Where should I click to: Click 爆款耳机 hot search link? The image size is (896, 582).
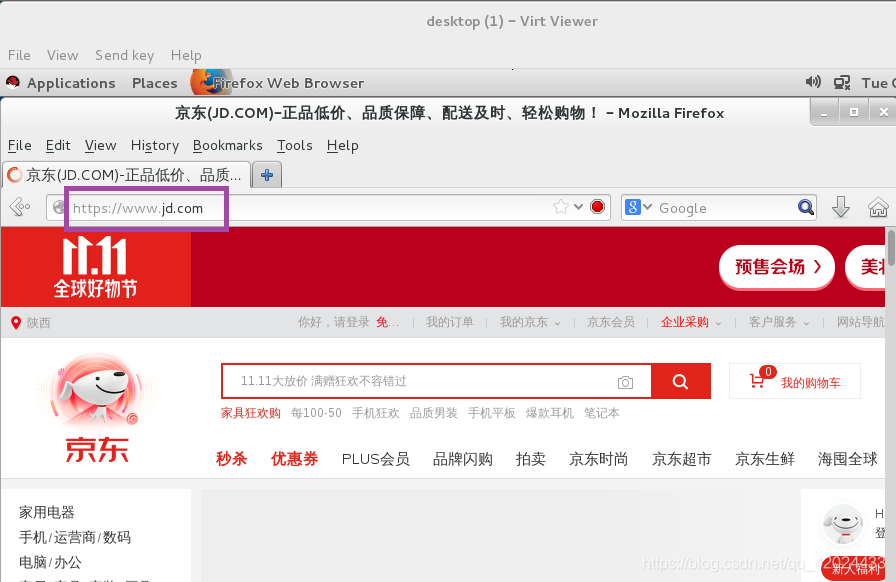(550, 413)
